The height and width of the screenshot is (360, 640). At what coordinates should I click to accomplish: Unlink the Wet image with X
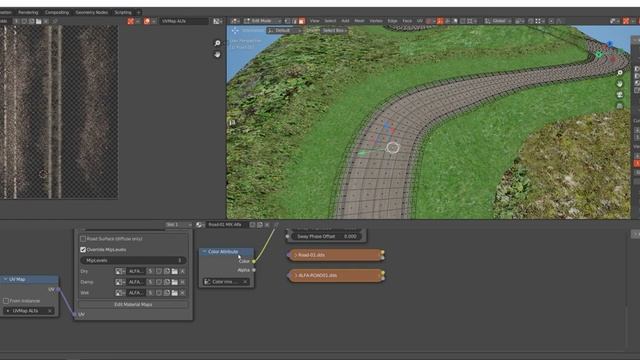tap(182, 293)
